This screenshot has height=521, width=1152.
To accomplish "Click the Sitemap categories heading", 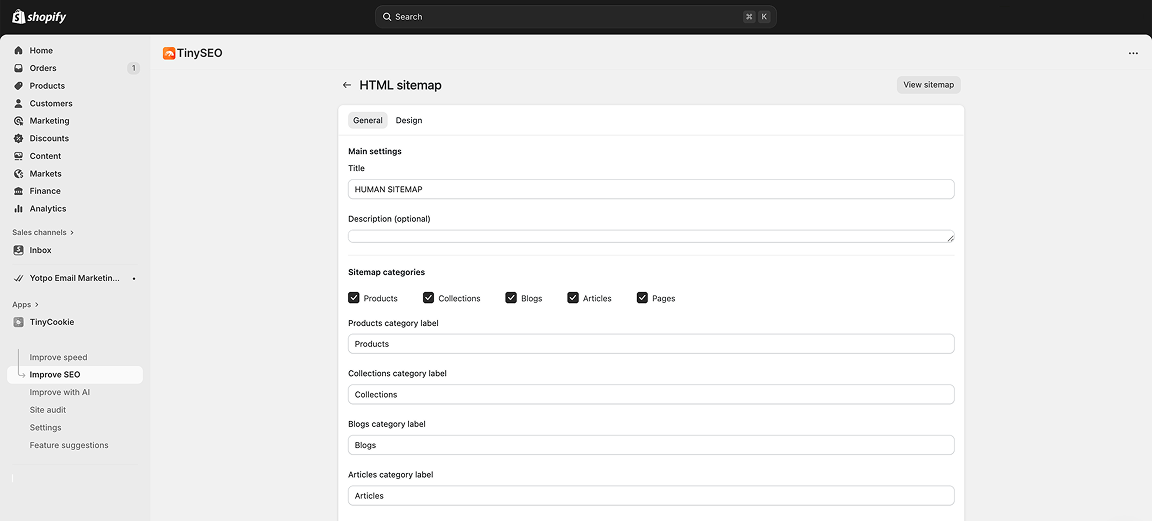I will tap(386, 272).
